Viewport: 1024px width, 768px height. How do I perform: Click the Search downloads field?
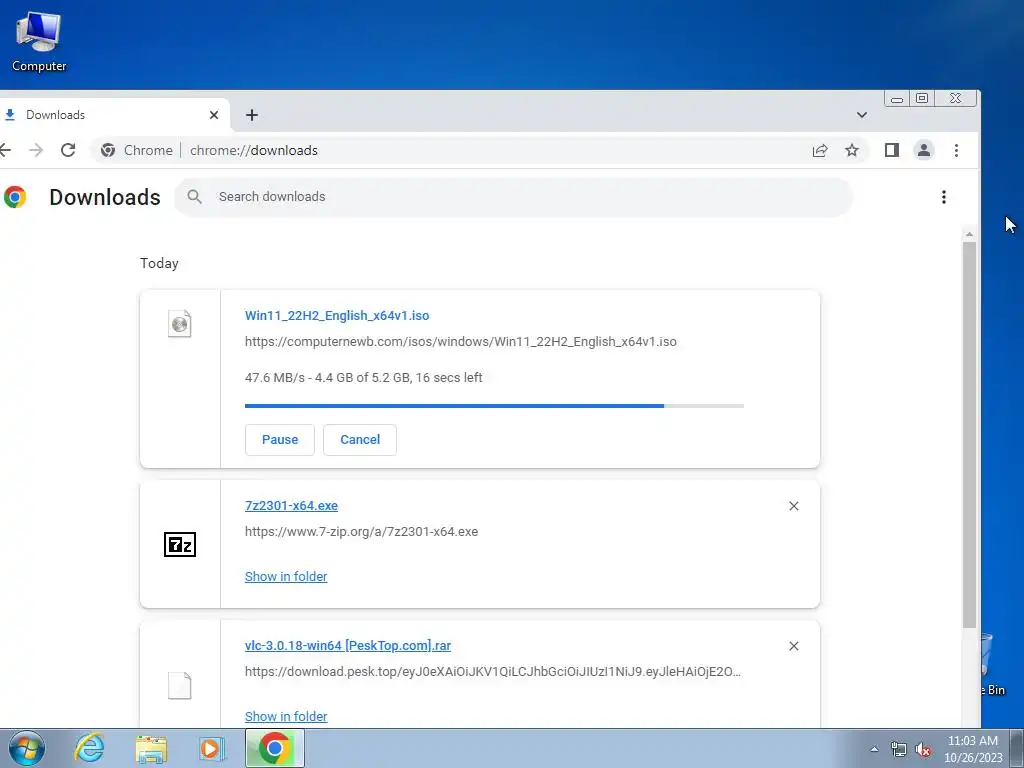tap(513, 197)
